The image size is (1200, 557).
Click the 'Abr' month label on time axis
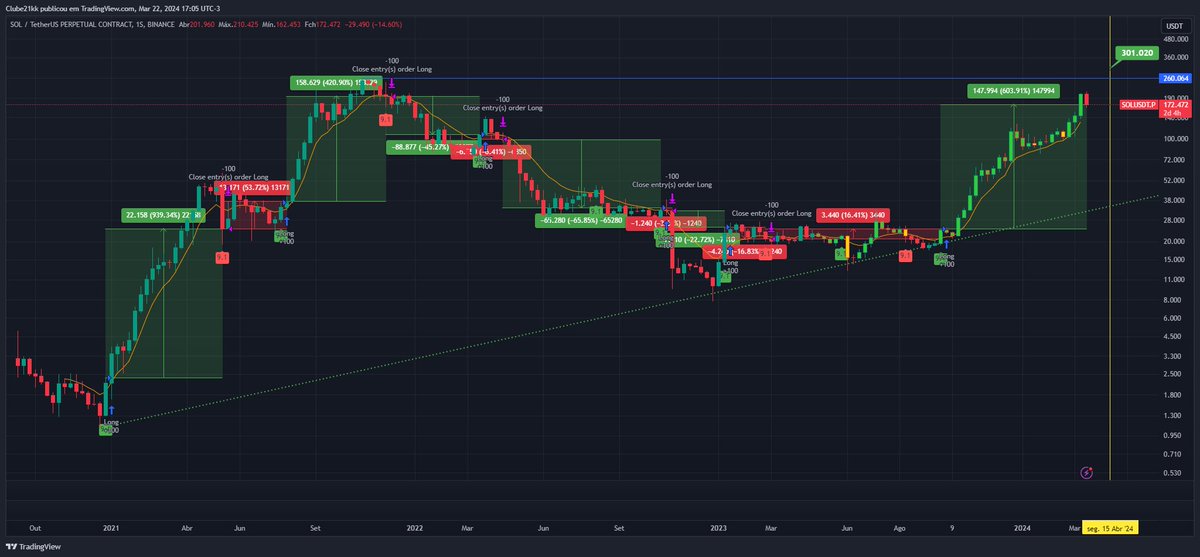[x=188, y=526]
